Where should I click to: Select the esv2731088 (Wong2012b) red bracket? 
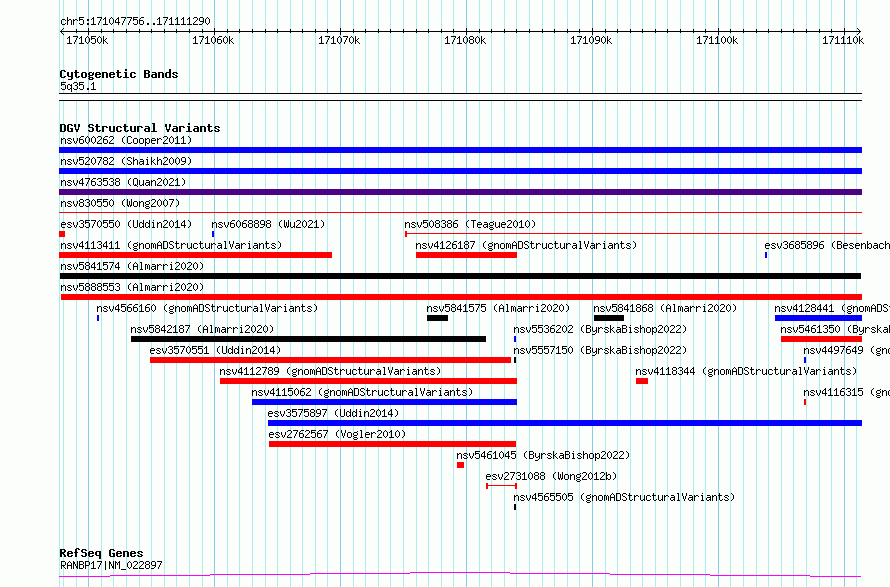[x=502, y=486]
